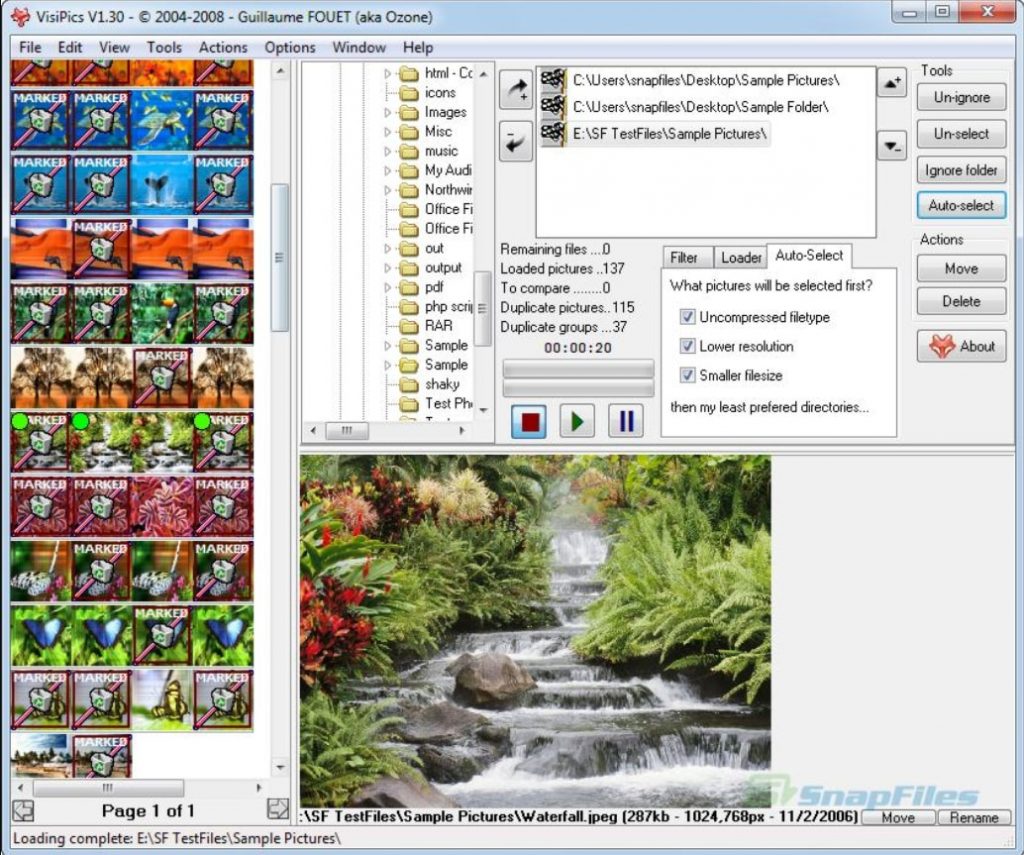
Task: Disable the Lower resolution checkbox
Action: pyautogui.click(x=687, y=347)
